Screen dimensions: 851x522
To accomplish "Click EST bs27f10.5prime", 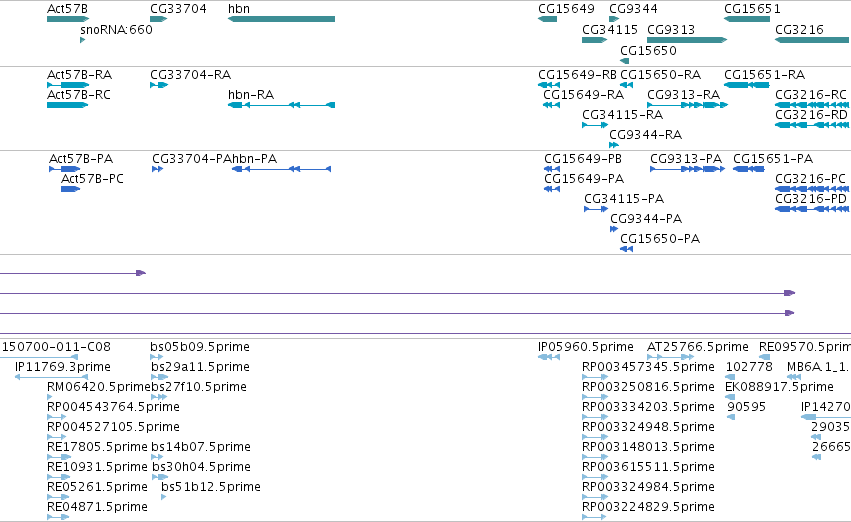I will pyautogui.click(x=159, y=397).
